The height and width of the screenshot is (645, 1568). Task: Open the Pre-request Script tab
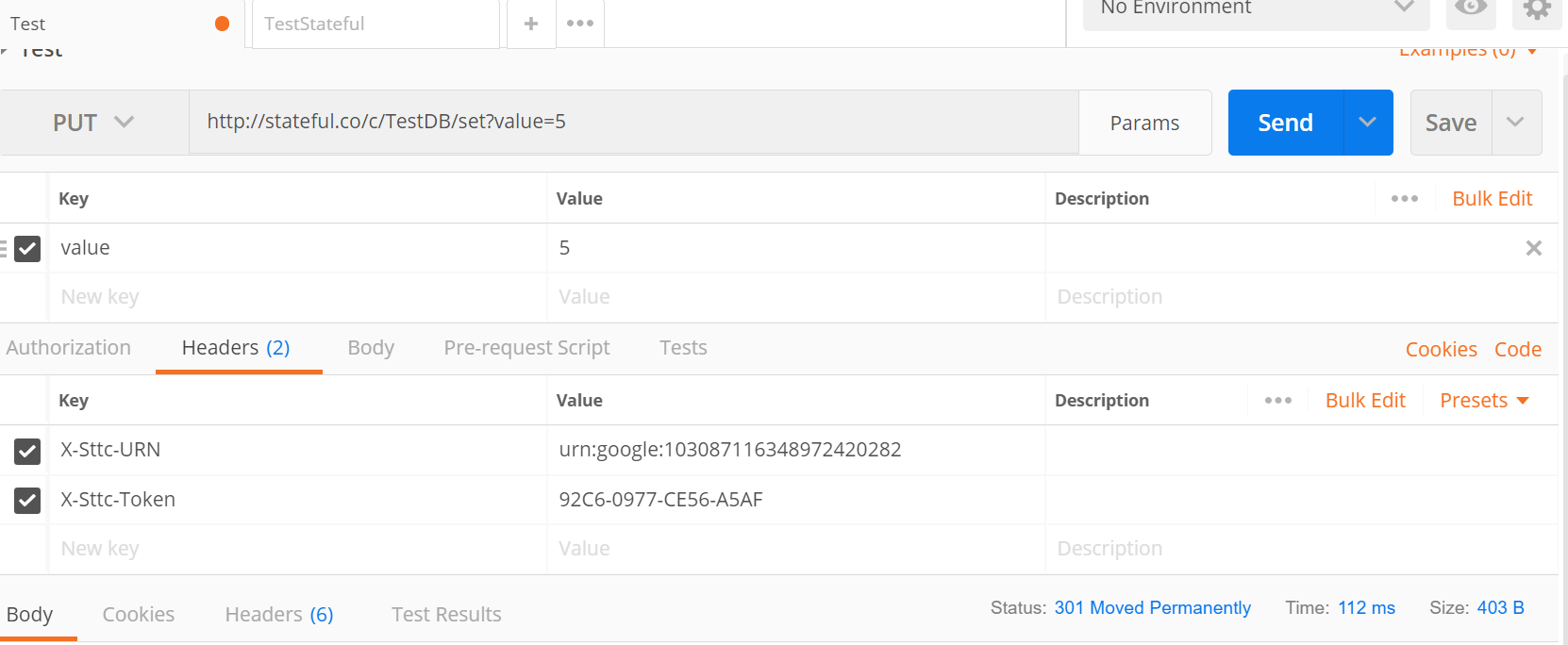526,347
